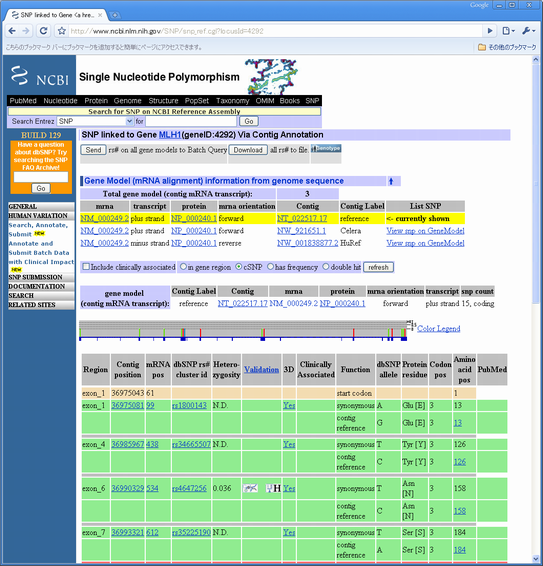Click amino acid position 126 link
Image resolution: width=543 pixels, height=566 pixels.
tap(460, 462)
